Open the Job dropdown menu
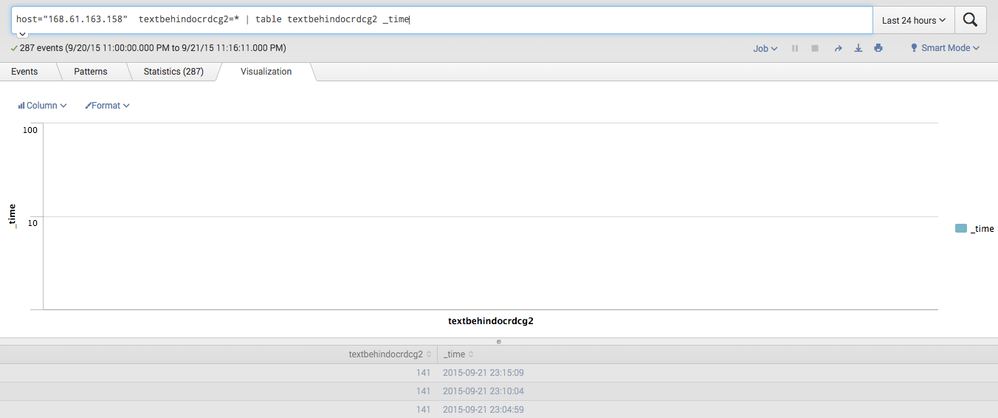Screen dimensions: 998x418 tap(765, 48)
